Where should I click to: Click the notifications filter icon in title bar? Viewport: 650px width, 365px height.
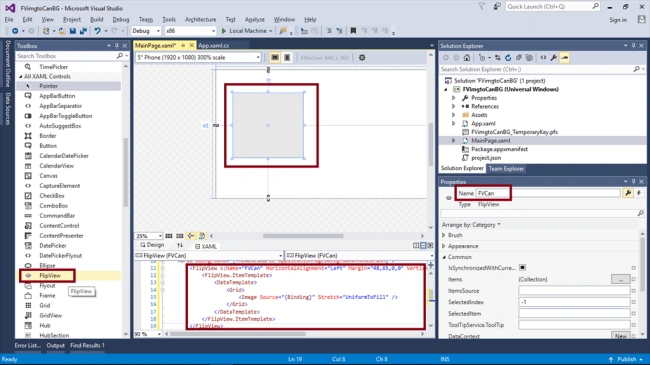482,6
